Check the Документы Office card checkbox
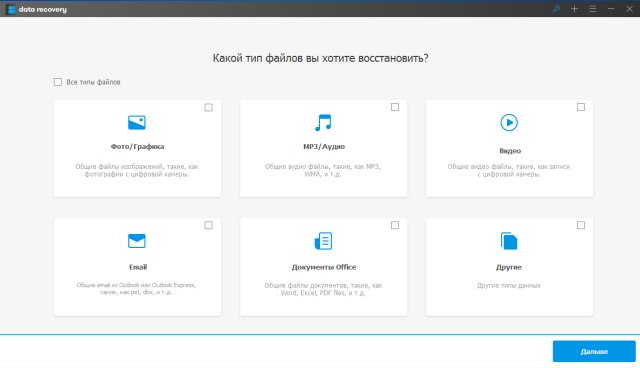This screenshot has height=368, width=640. (395, 225)
